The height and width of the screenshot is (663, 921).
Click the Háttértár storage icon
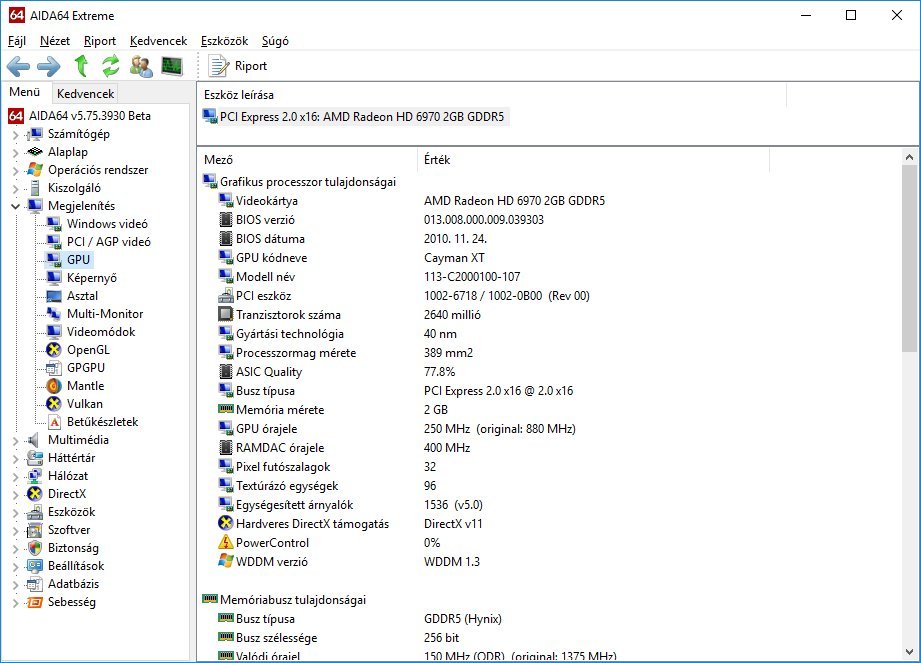34,458
